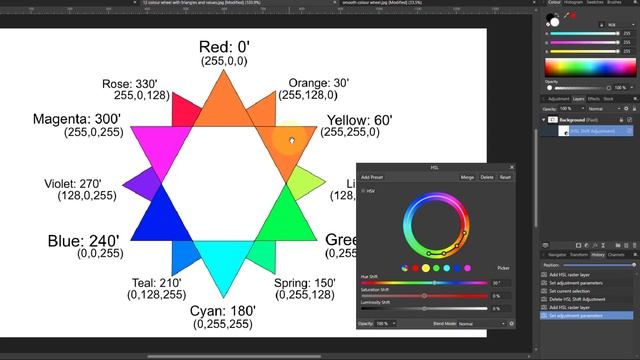Open the Layers panel opacity dropdown
The image size is (640, 360).
point(572,109)
